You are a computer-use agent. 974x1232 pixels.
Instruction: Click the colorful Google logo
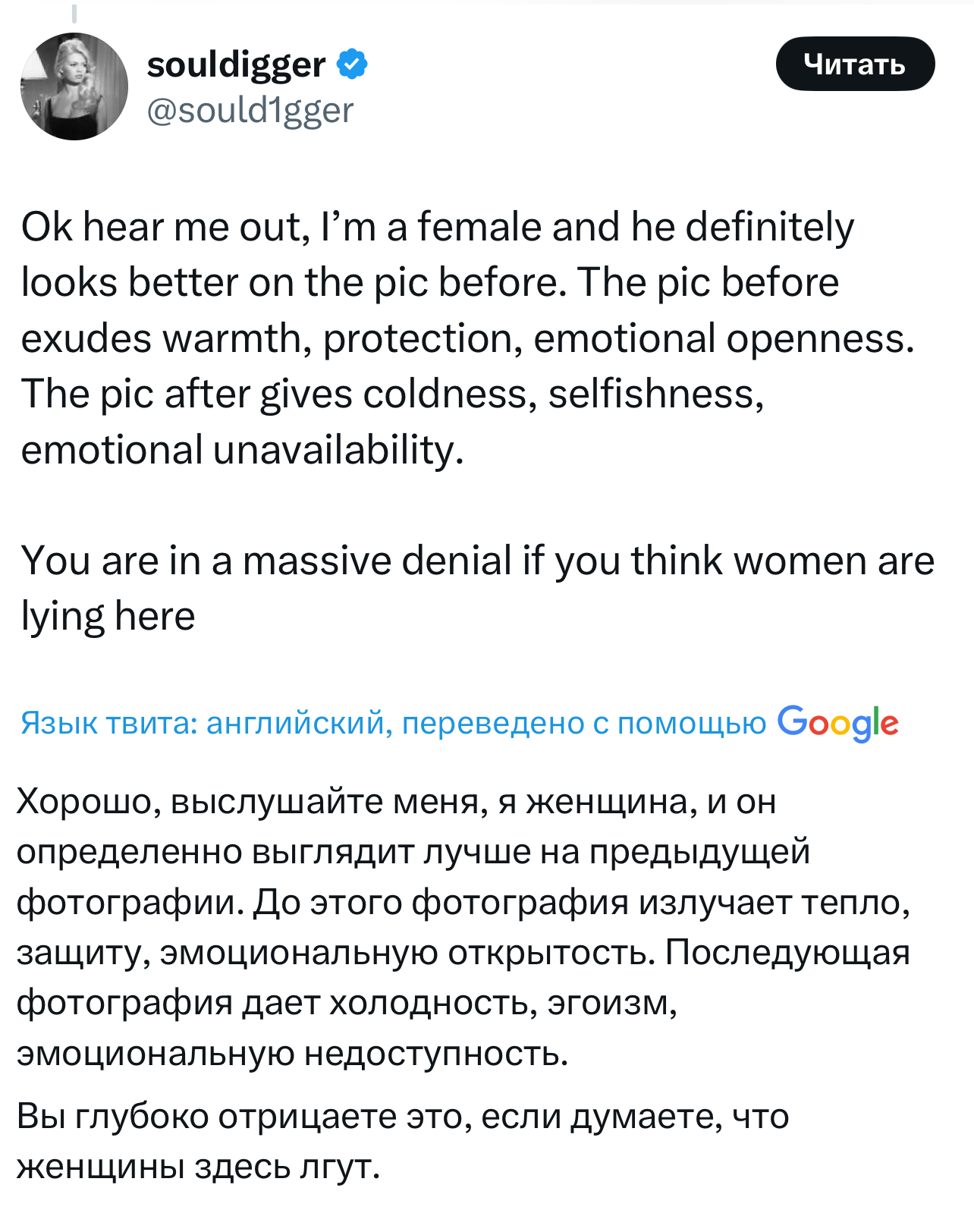(x=837, y=723)
